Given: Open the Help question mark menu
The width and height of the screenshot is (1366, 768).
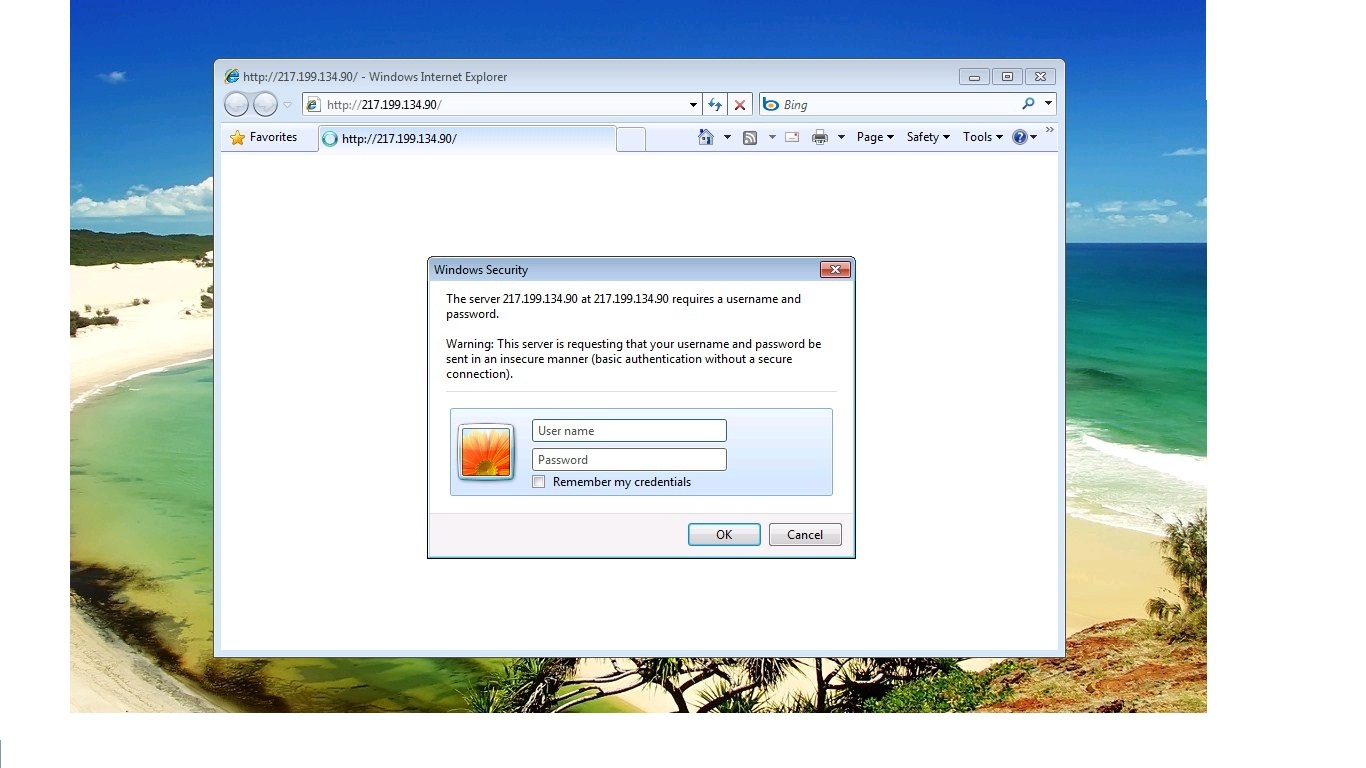Looking at the screenshot, I should click(x=1024, y=137).
